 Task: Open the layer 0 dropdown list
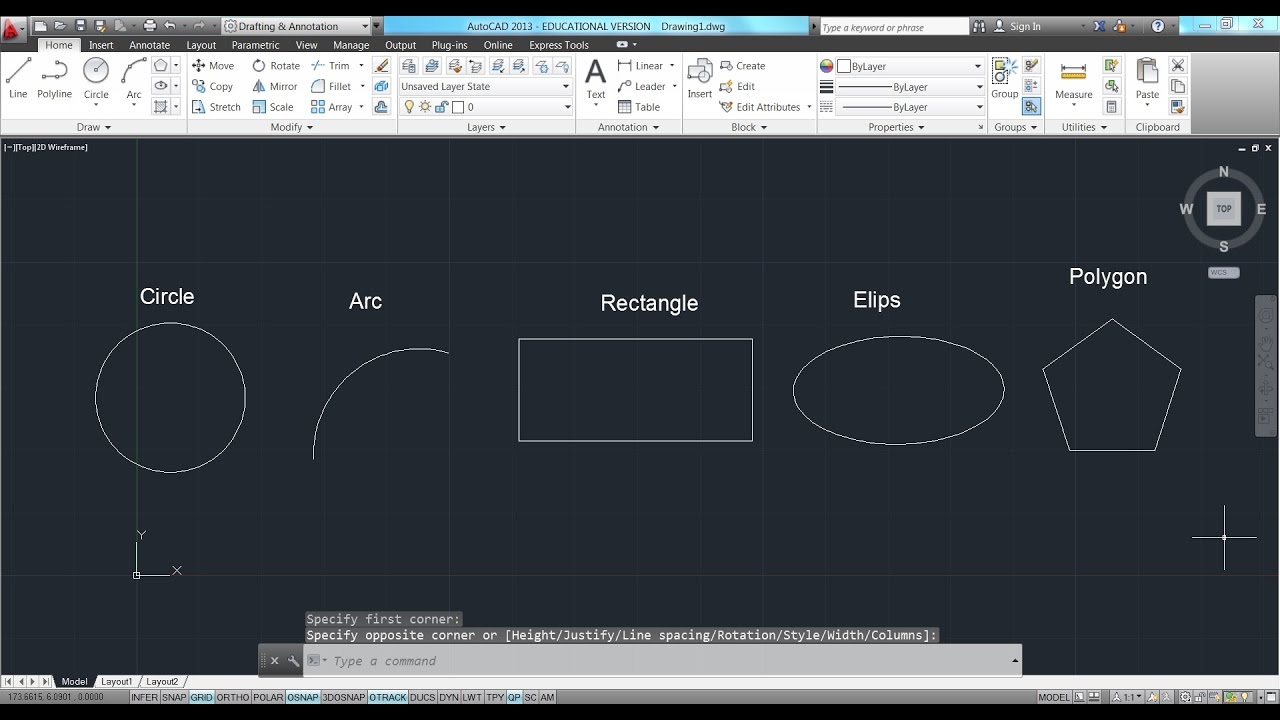pos(486,107)
